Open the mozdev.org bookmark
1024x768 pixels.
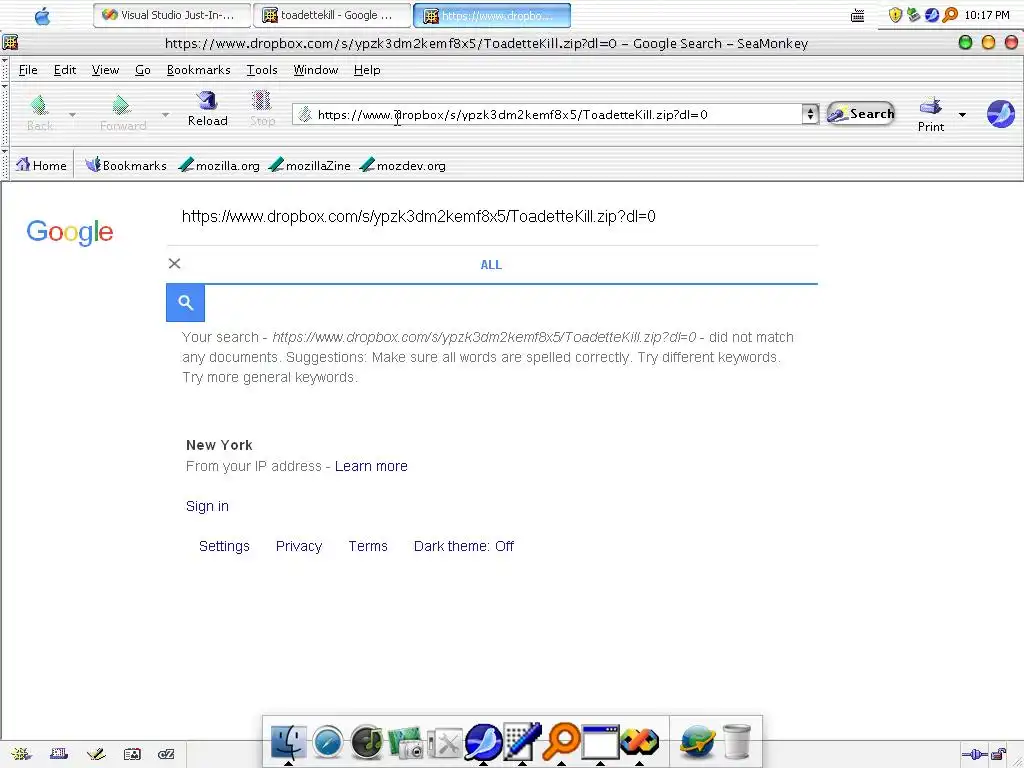[x=403, y=165]
